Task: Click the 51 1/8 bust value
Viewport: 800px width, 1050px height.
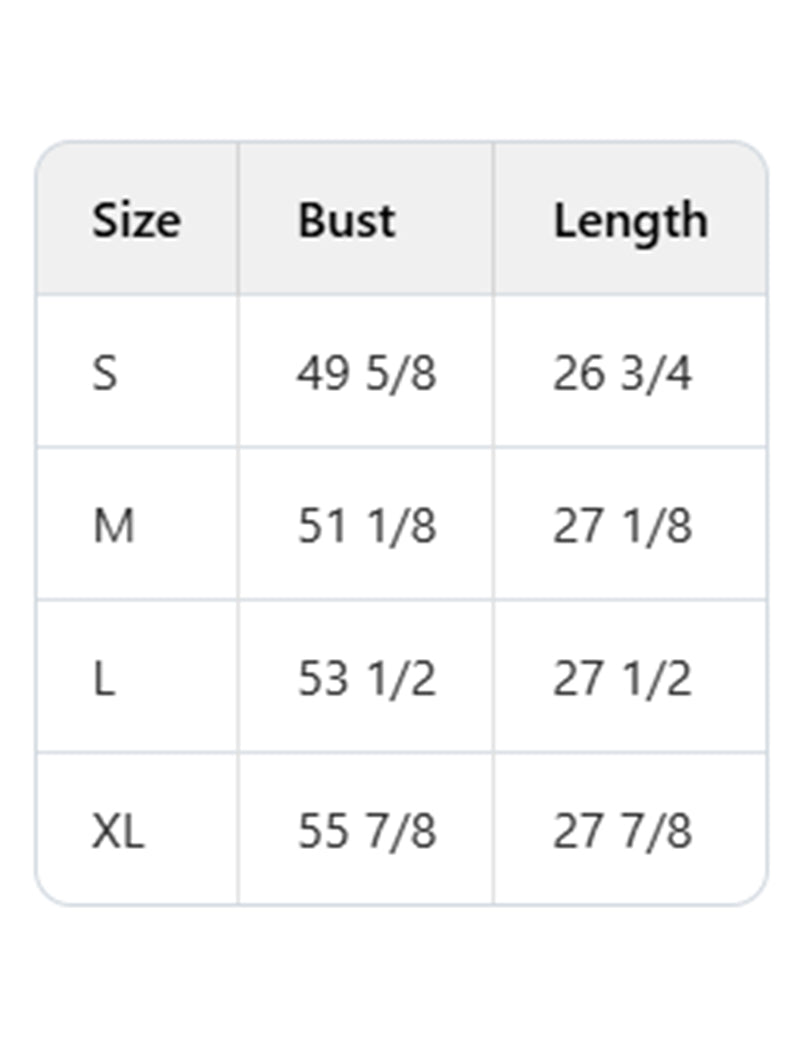Action: 366,526
